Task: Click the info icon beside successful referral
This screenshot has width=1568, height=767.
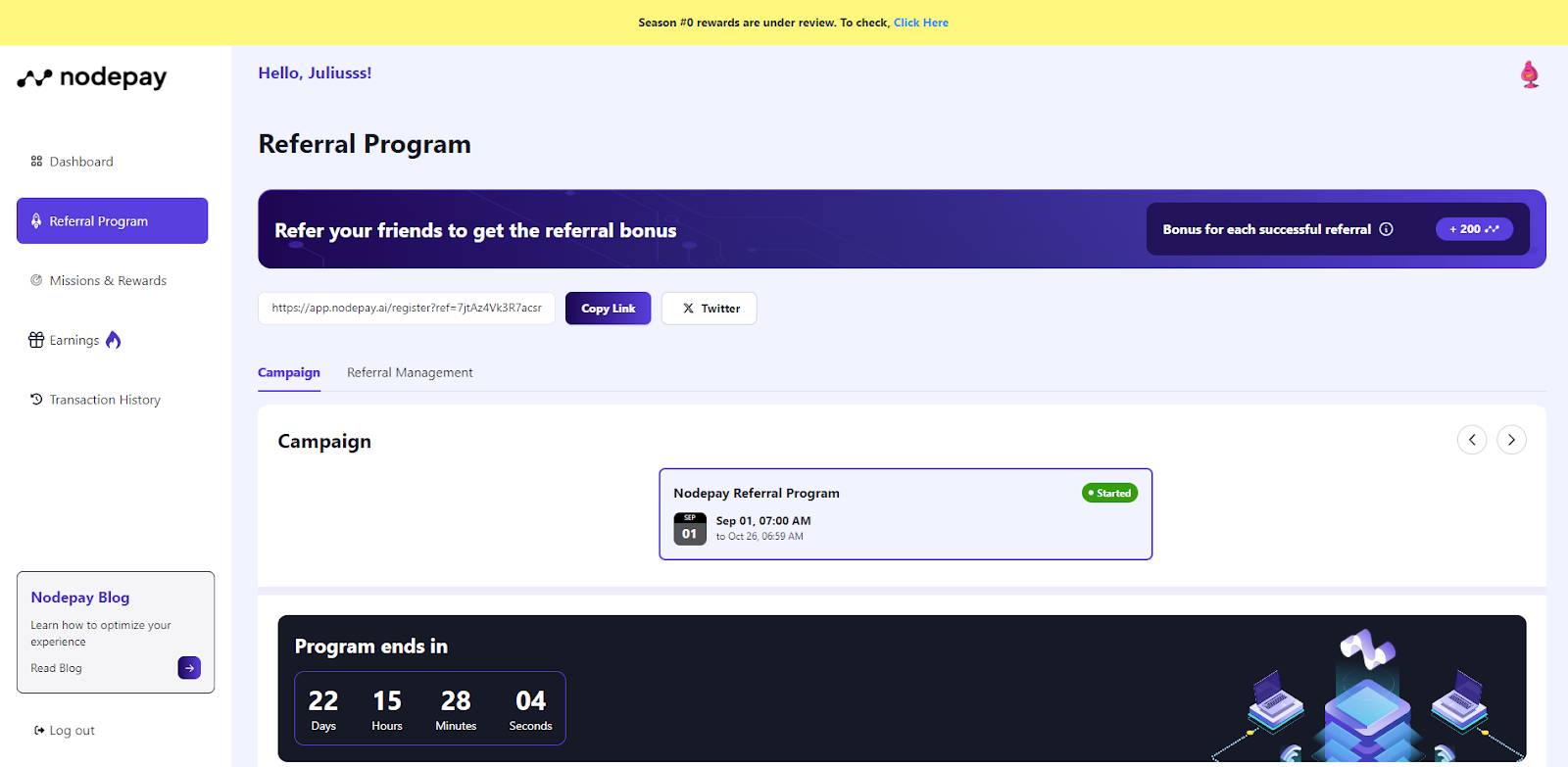Action: pyautogui.click(x=1386, y=229)
